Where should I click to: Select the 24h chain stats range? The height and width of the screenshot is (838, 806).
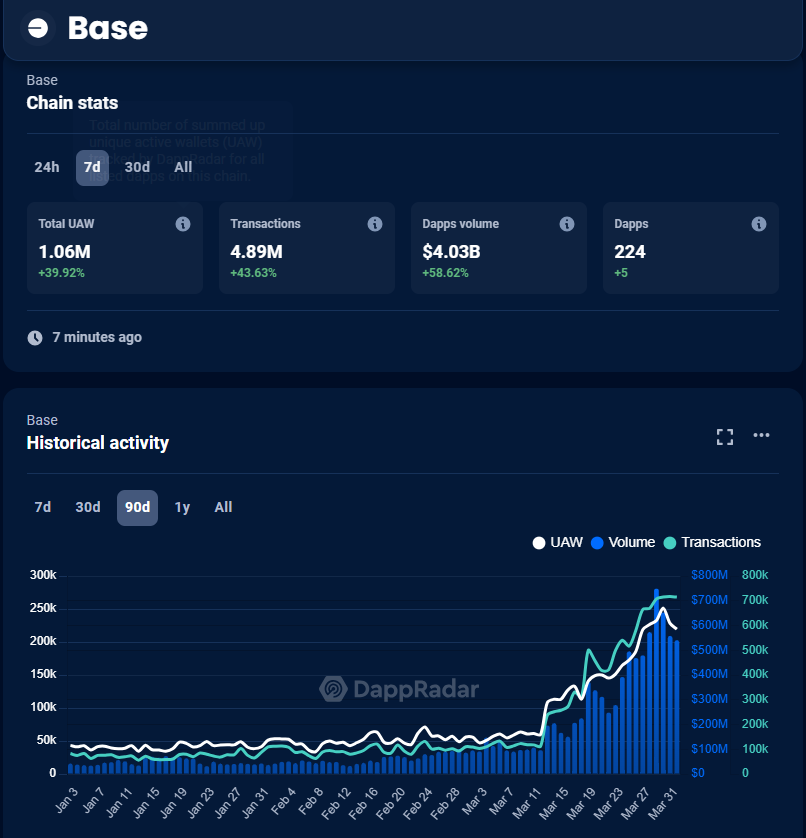tap(47, 167)
